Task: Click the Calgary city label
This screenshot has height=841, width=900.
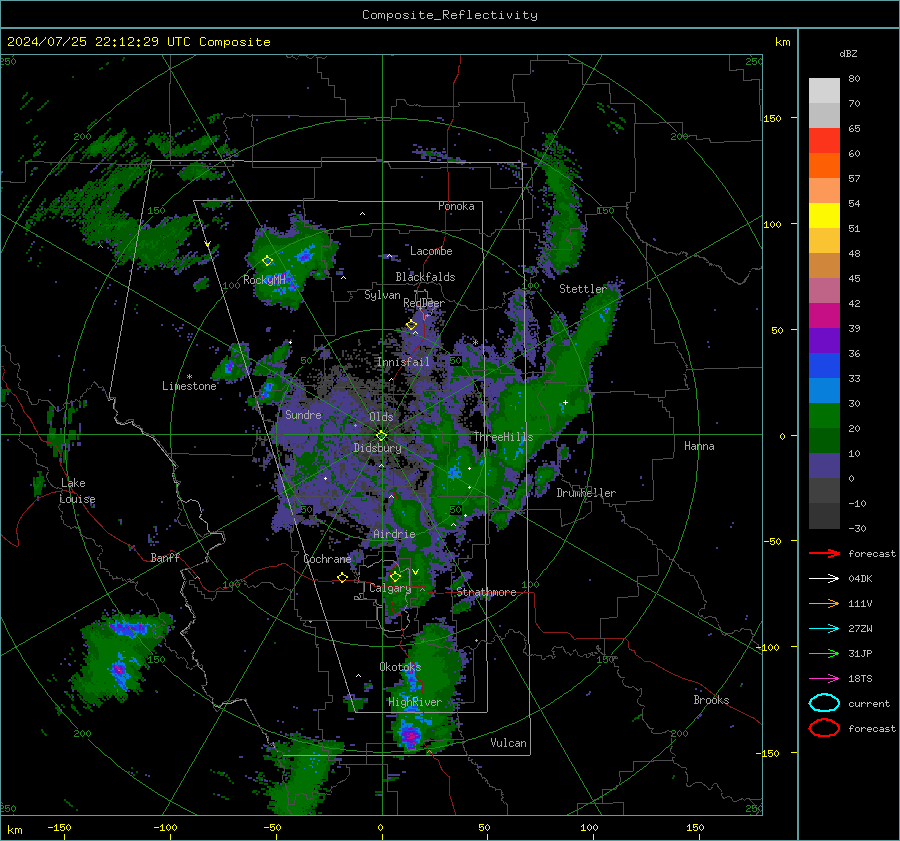Action: (x=390, y=588)
